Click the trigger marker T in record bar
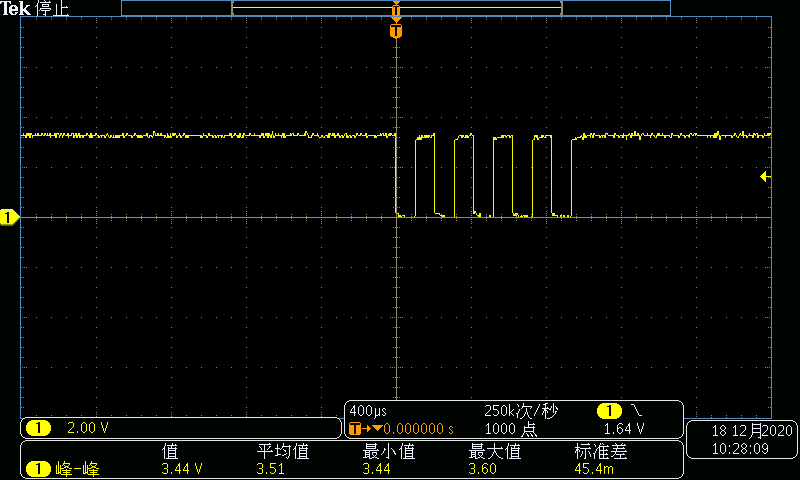 pos(396,10)
